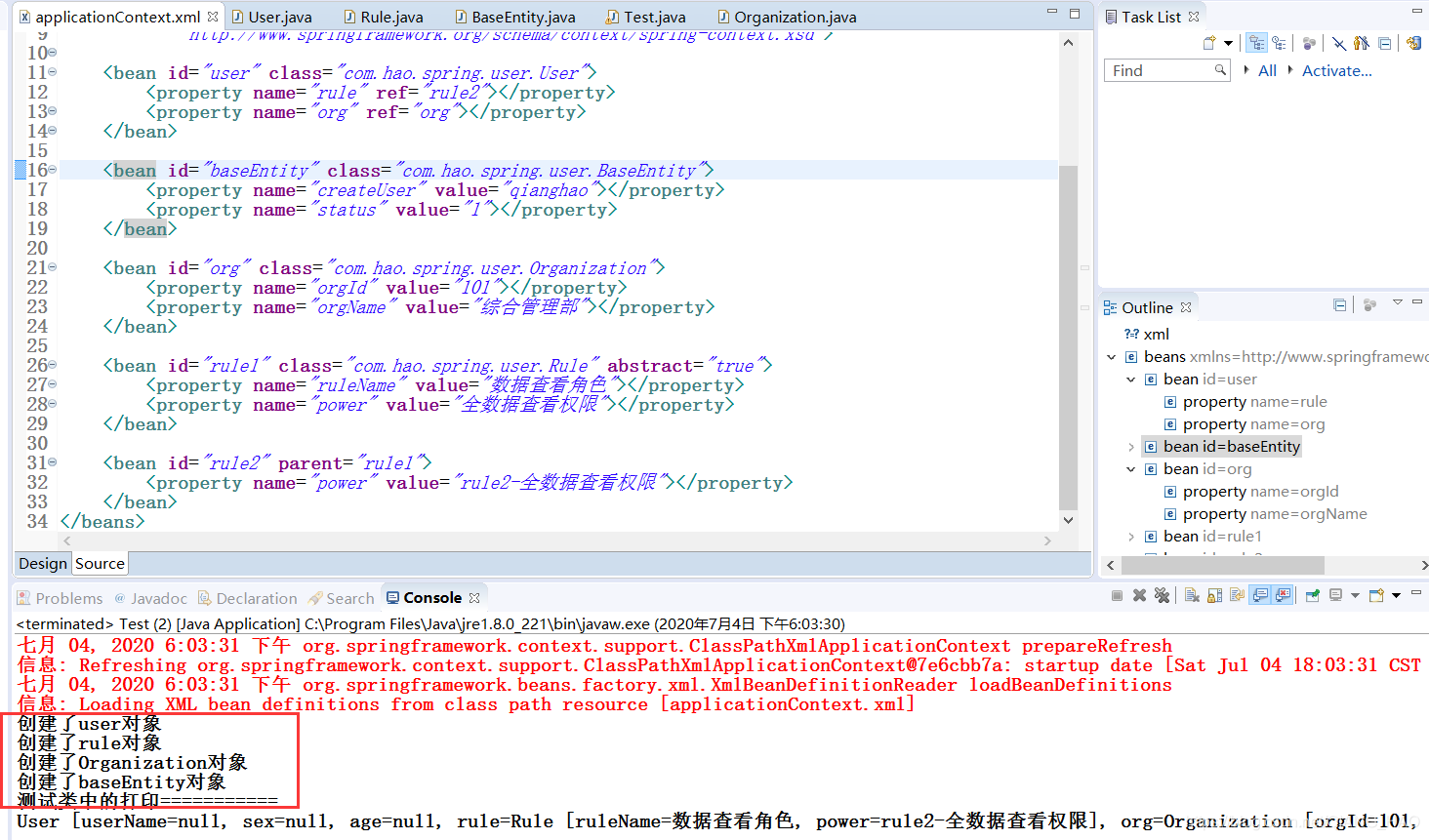The height and width of the screenshot is (840, 1429).
Task: Close the Outline view
Action: [x=1186, y=307]
